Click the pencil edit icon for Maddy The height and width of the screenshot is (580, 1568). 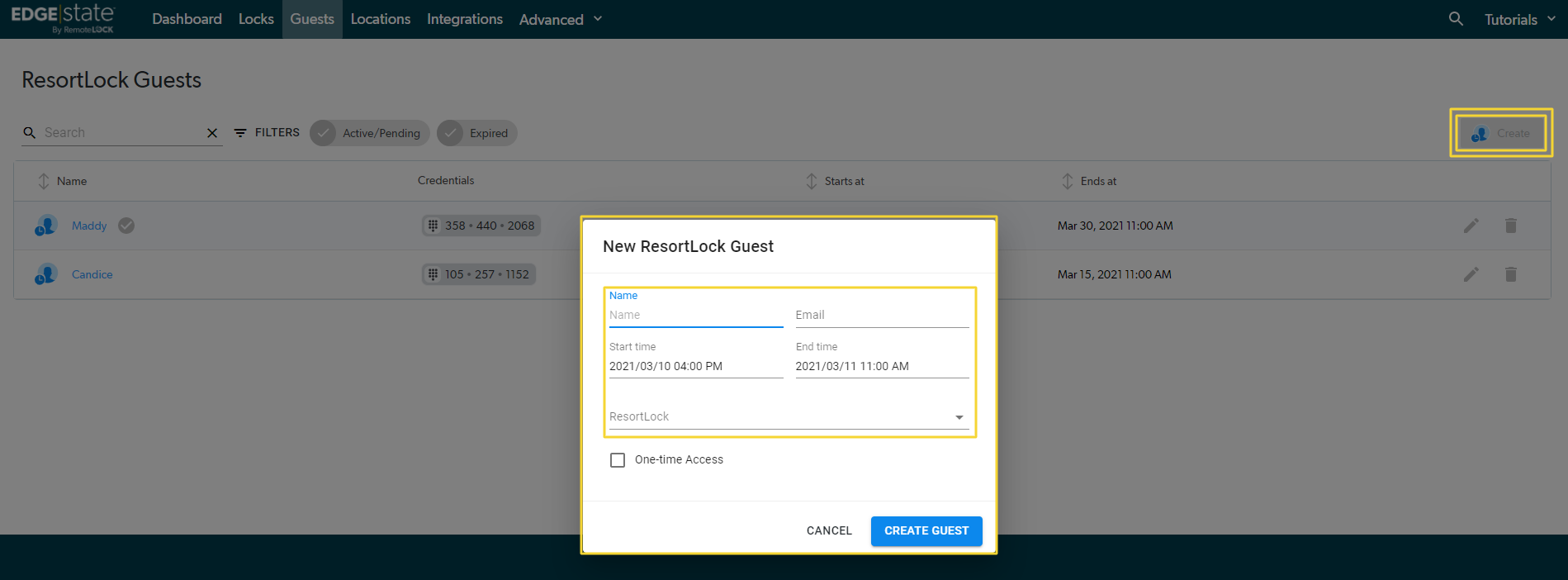coord(1471,226)
